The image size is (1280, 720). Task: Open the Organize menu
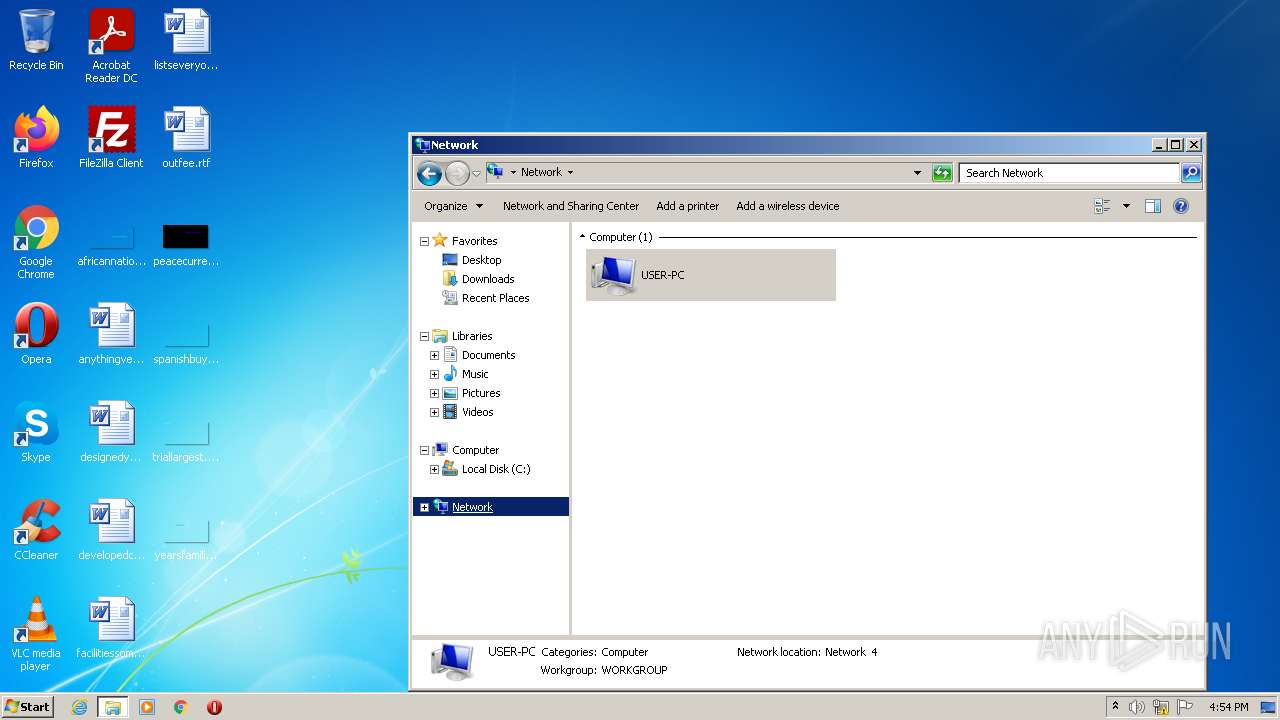pos(453,206)
